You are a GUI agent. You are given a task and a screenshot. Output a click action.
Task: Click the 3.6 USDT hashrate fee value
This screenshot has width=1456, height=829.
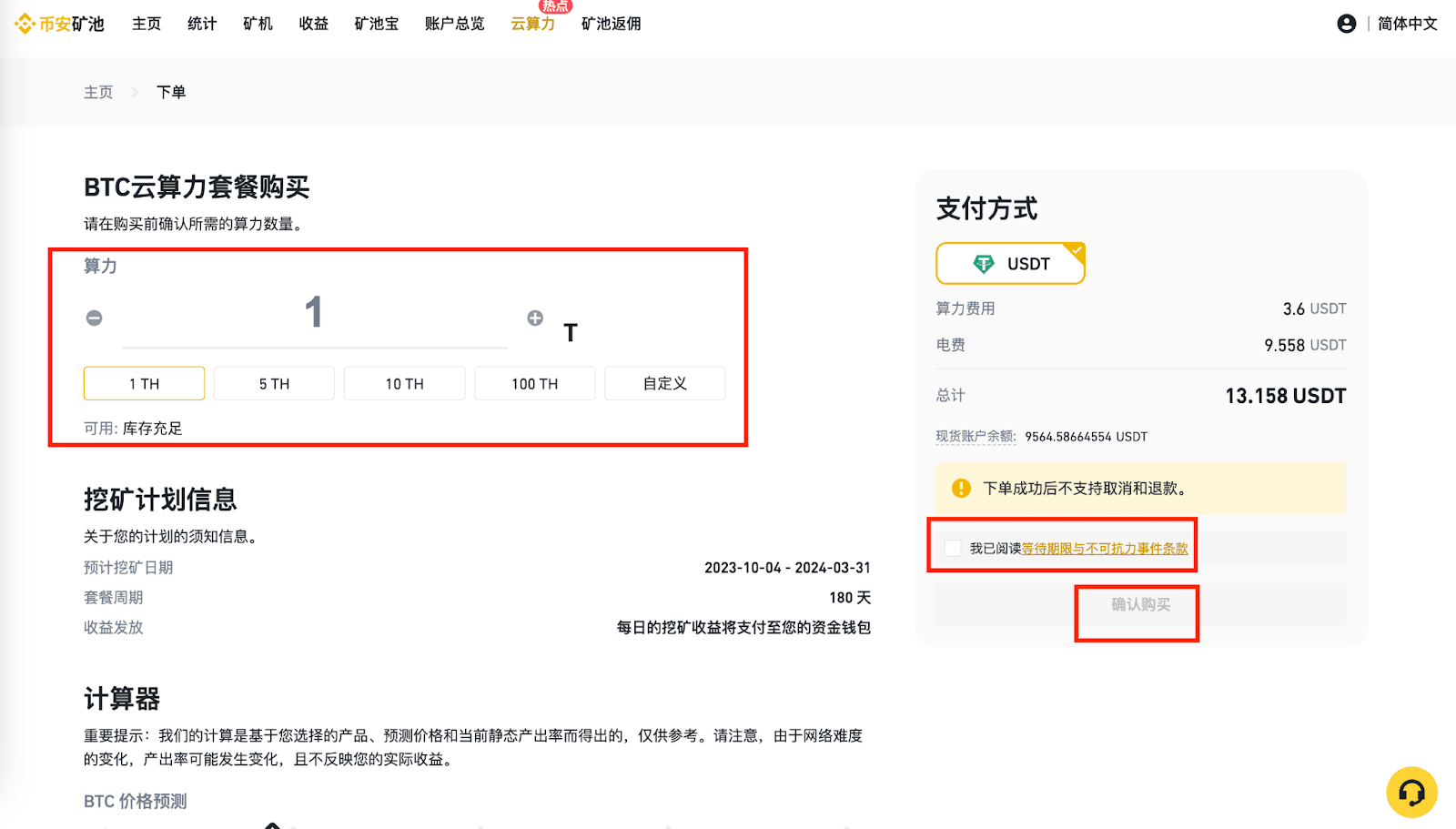[1315, 308]
